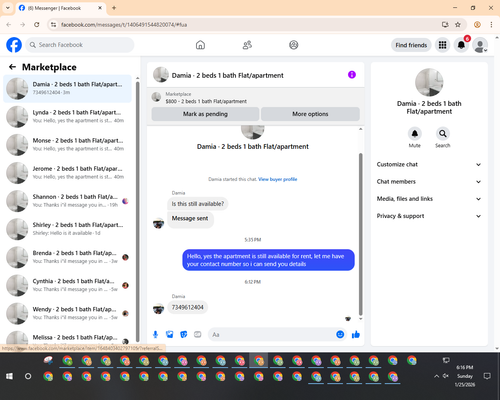Select the Messenger | Facebook tab
Screen dimensions: 500x400
coord(60,8)
